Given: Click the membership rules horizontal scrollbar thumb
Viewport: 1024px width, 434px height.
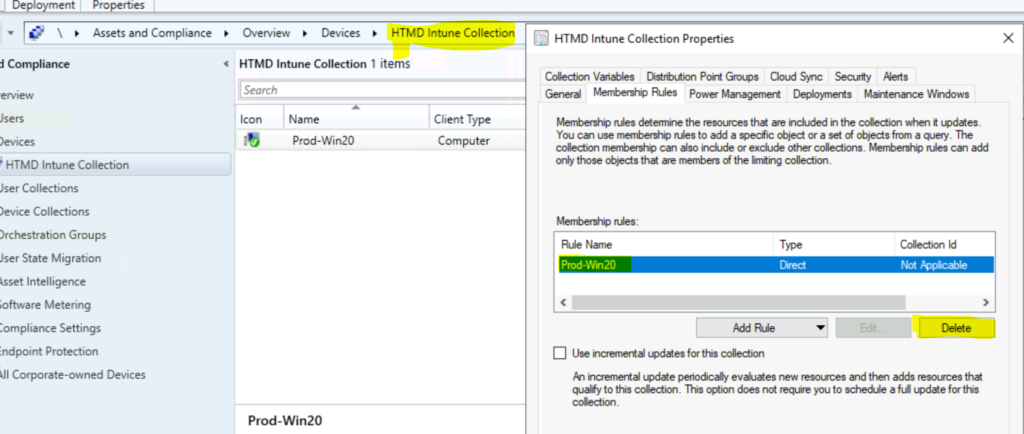Looking at the screenshot, I should coord(739,302).
